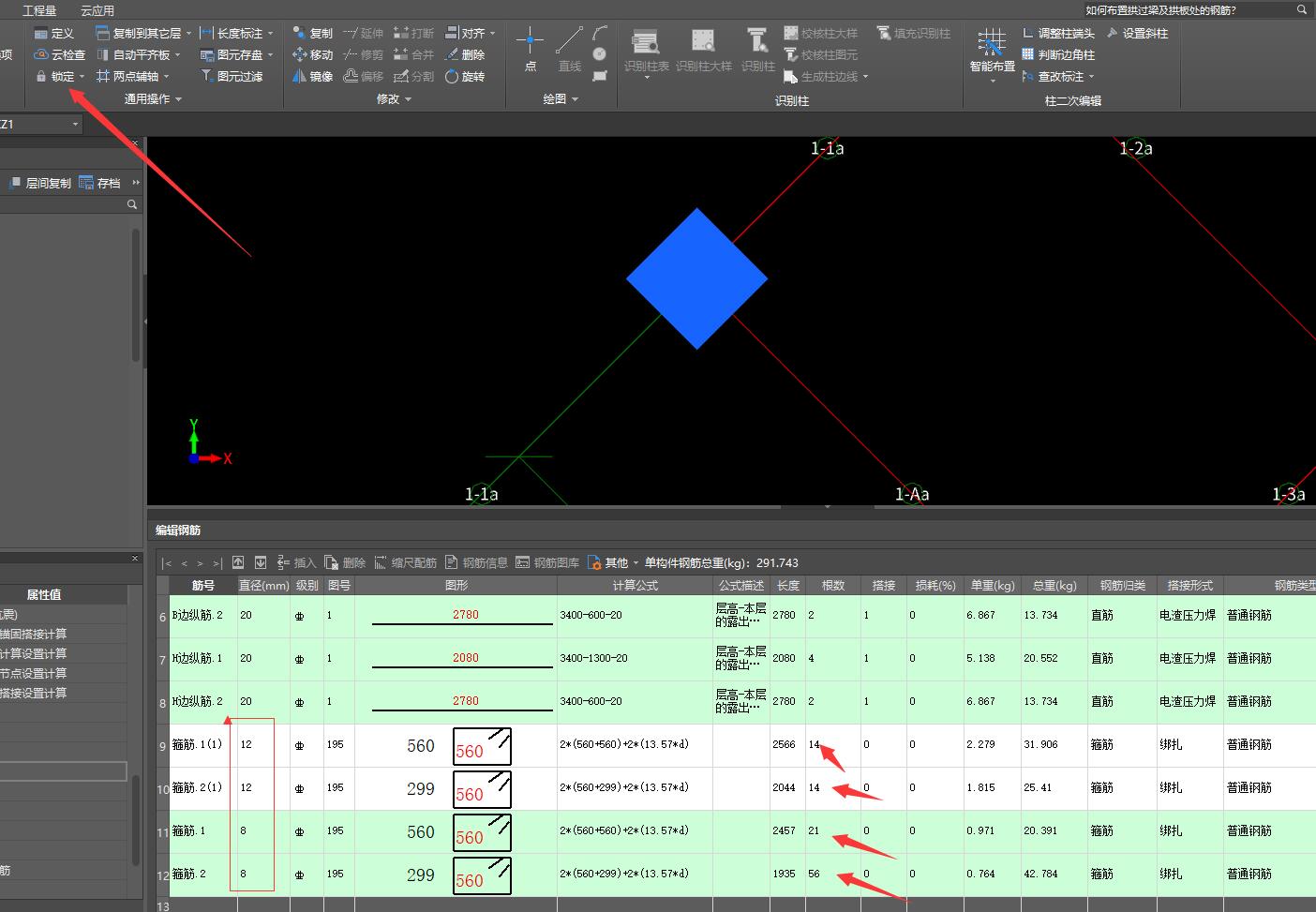Go to last rebar record
The image size is (1316, 912).
point(217,563)
